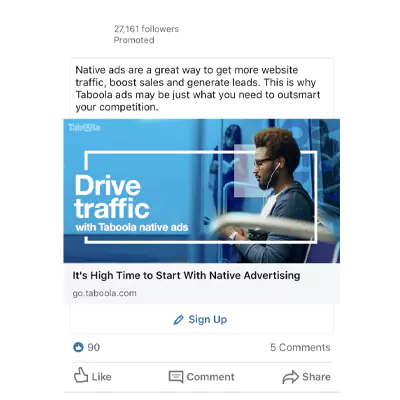Click the Promoted label
The width and height of the screenshot is (400, 400).
pos(134,40)
